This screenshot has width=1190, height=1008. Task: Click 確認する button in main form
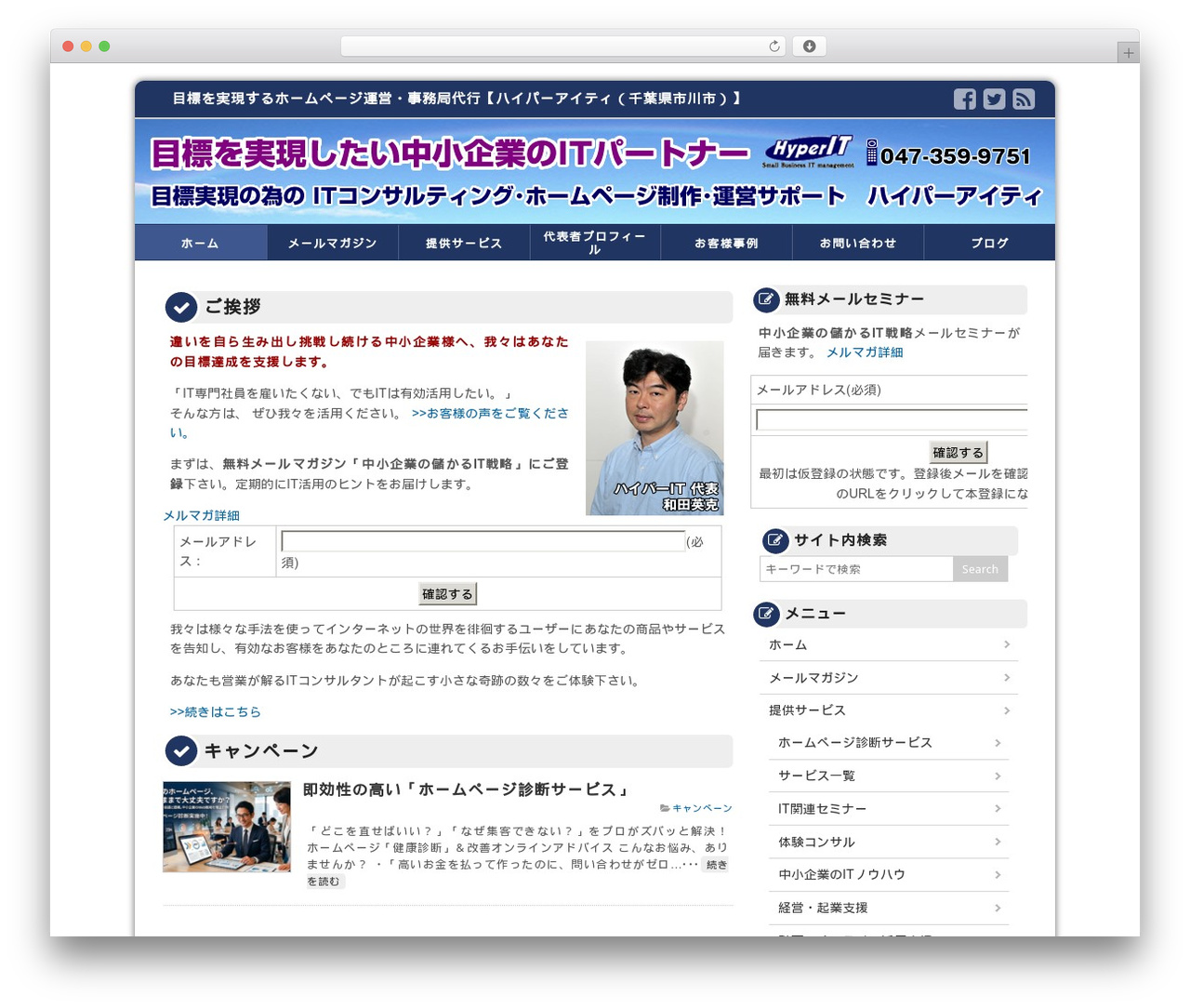pyautogui.click(x=448, y=594)
